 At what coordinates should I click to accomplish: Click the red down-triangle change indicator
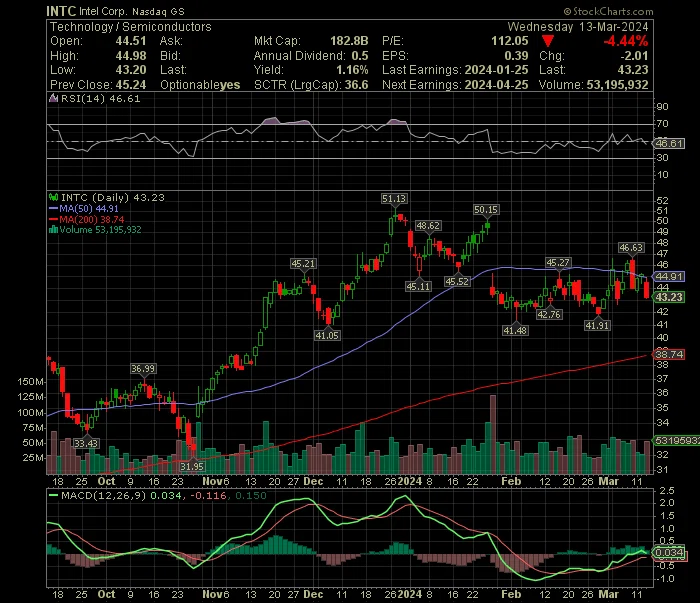coord(548,42)
